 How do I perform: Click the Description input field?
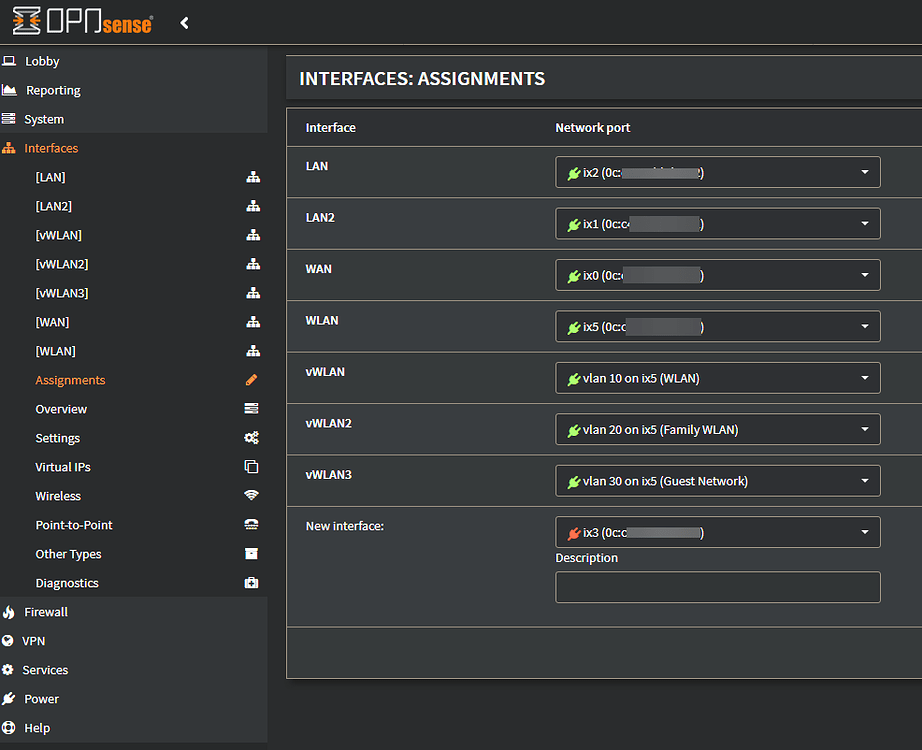click(717, 587)
